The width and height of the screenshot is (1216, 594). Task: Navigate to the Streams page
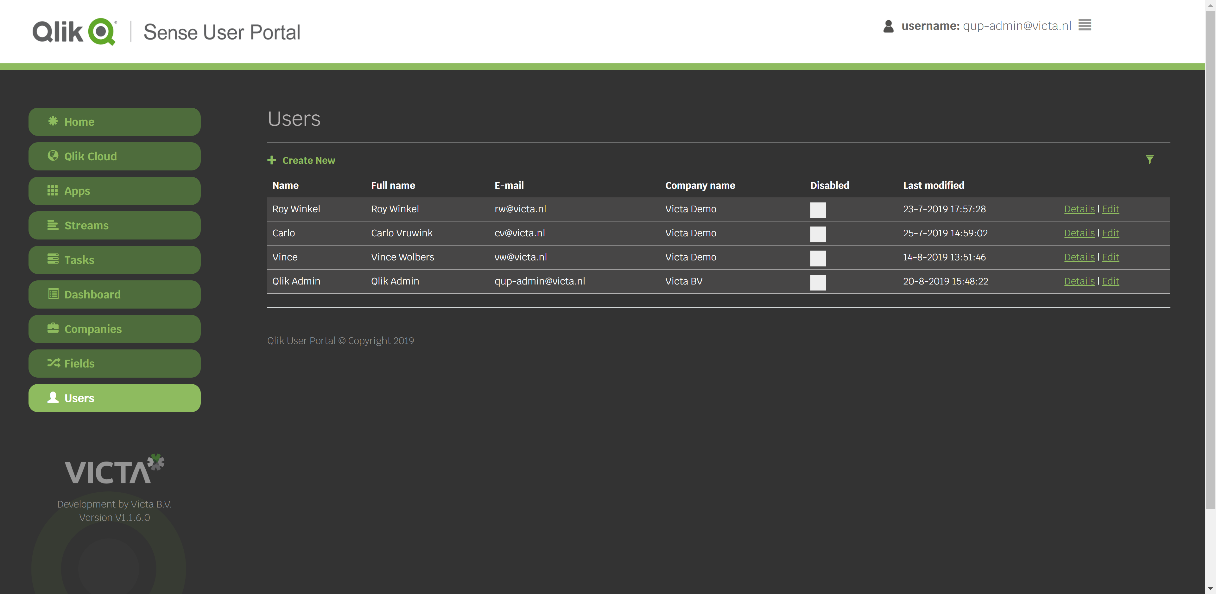point(115,225)
